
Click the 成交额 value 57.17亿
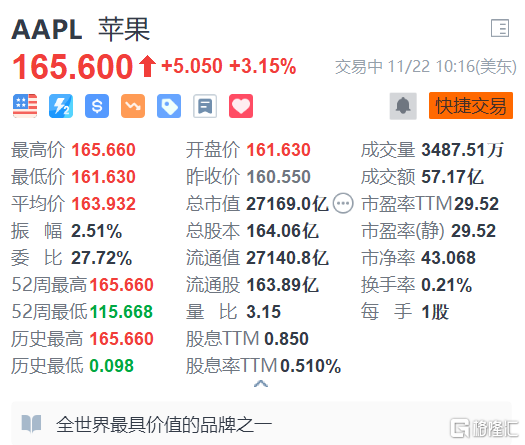coord(452,177)
